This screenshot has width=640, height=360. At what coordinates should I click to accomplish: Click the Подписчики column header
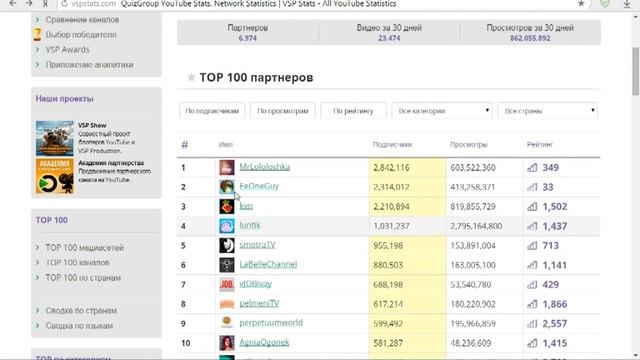pos(392,144)
